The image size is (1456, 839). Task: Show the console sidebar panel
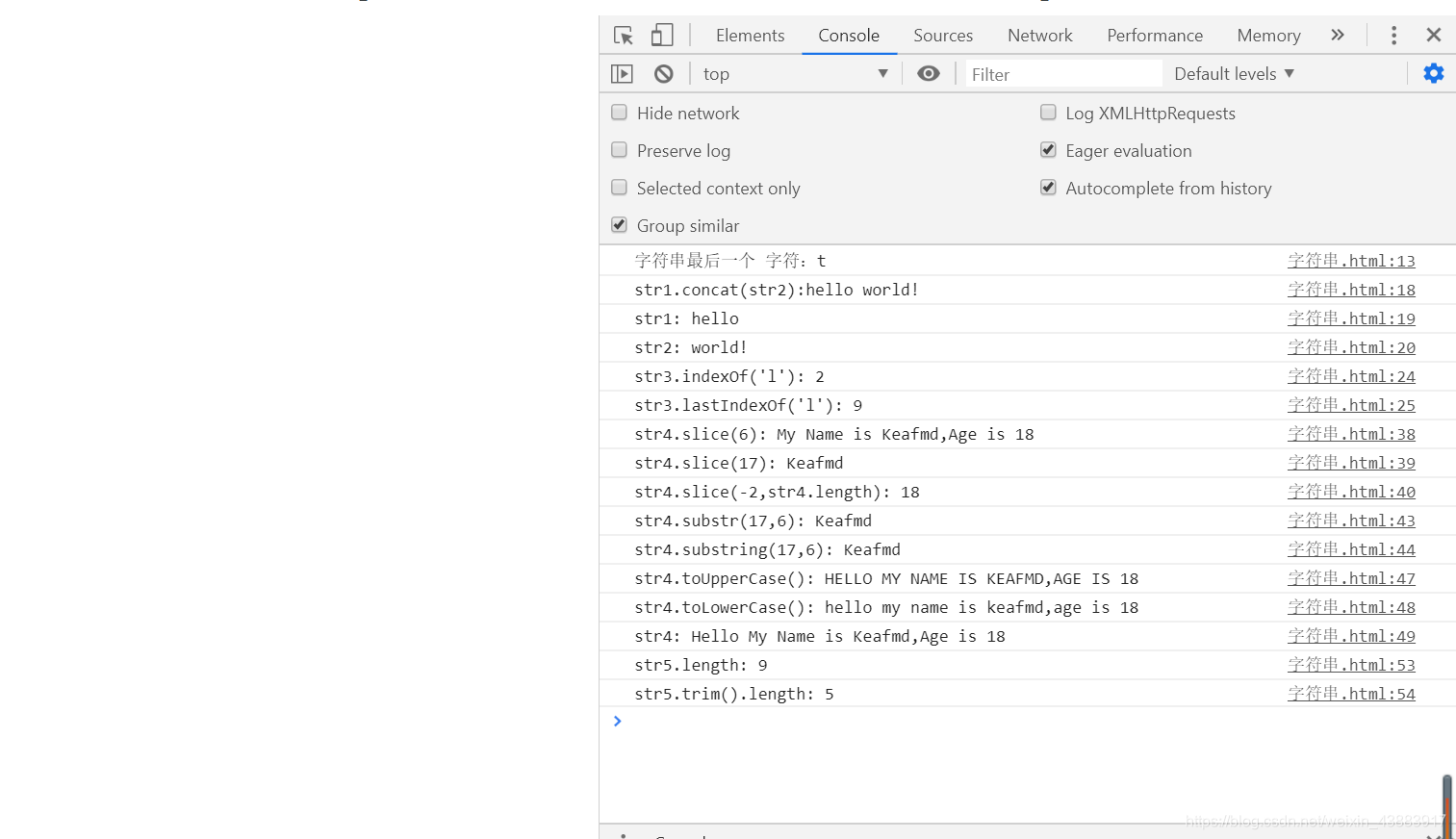coord(623,74)
